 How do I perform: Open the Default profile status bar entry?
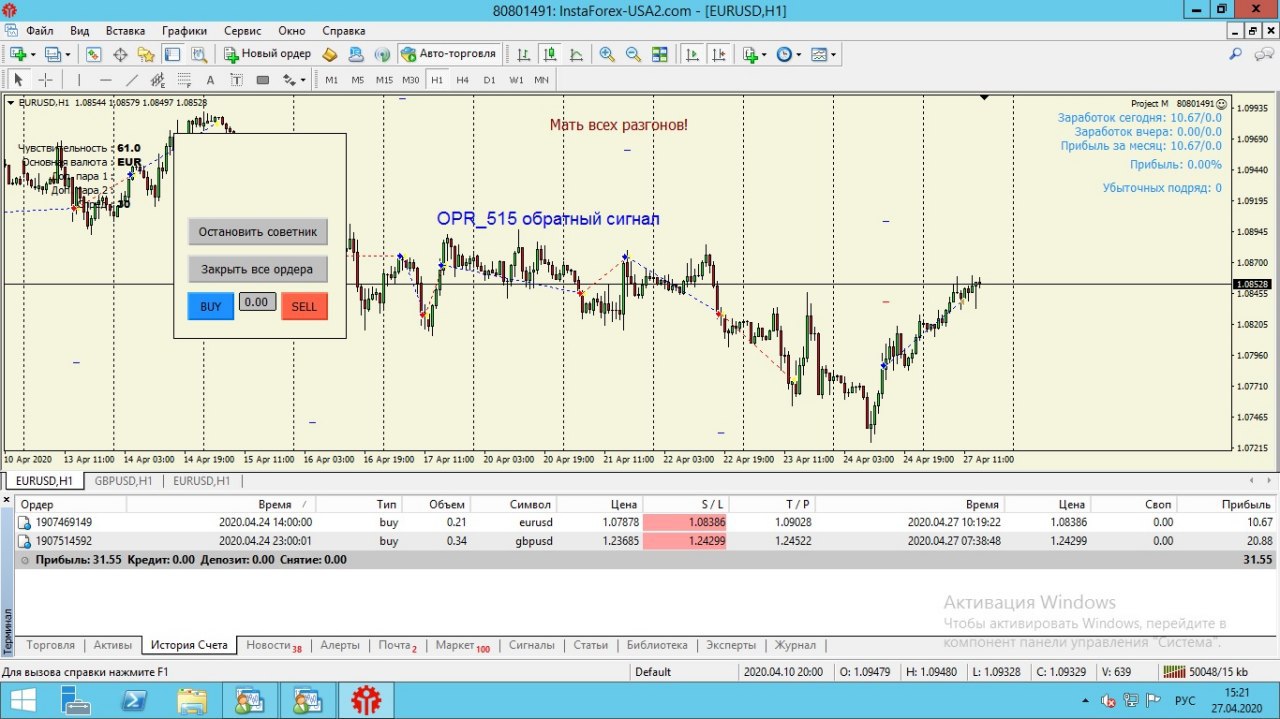pos(653,672)
